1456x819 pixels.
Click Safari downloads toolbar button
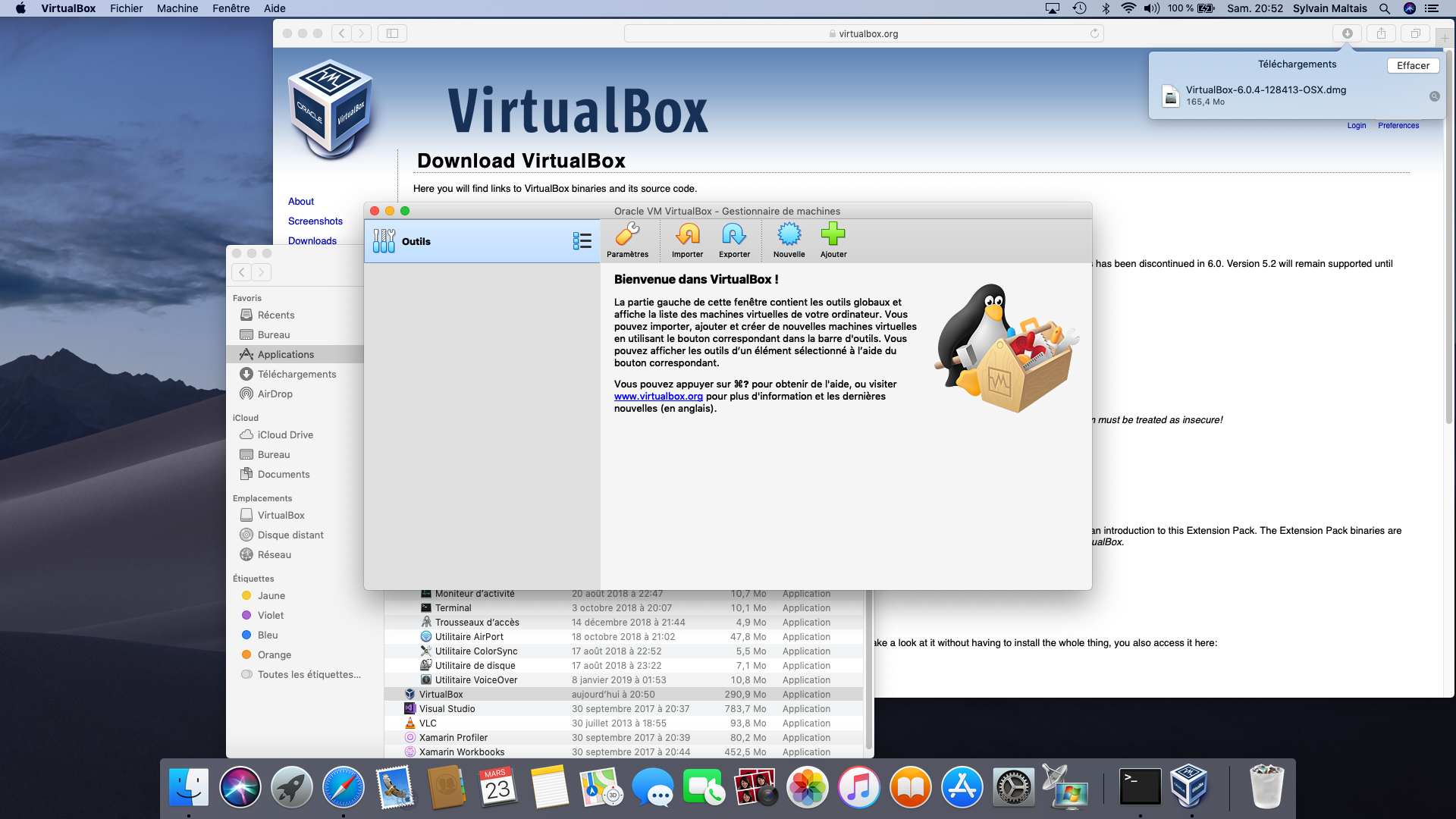(1347, 33)
